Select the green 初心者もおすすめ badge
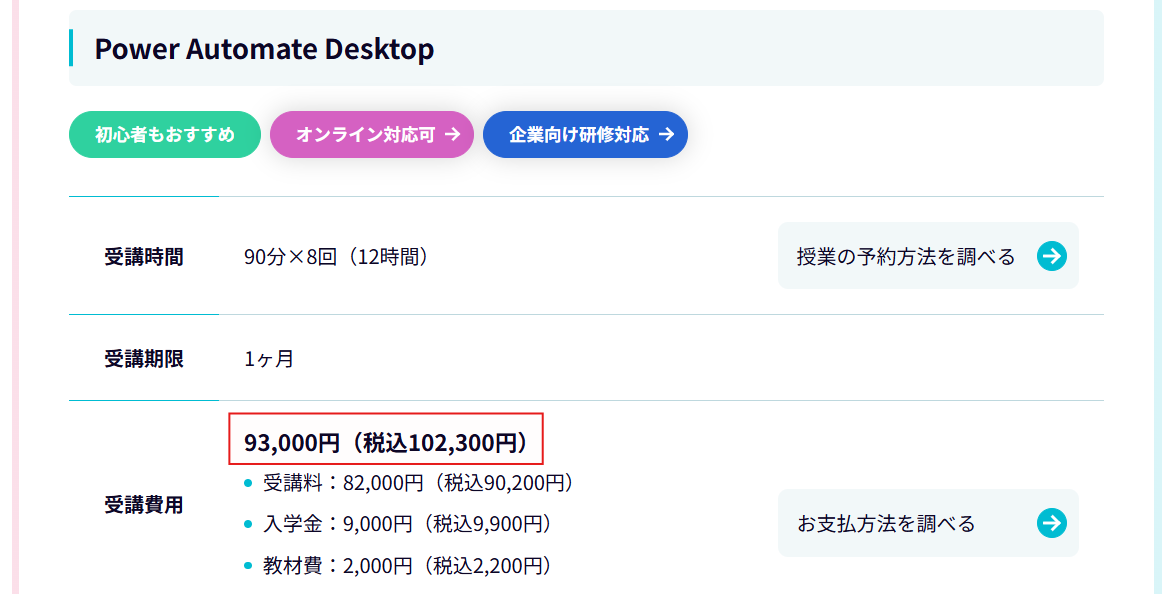This screenshot has height=594, width=1171. click(x=165, y=134)
